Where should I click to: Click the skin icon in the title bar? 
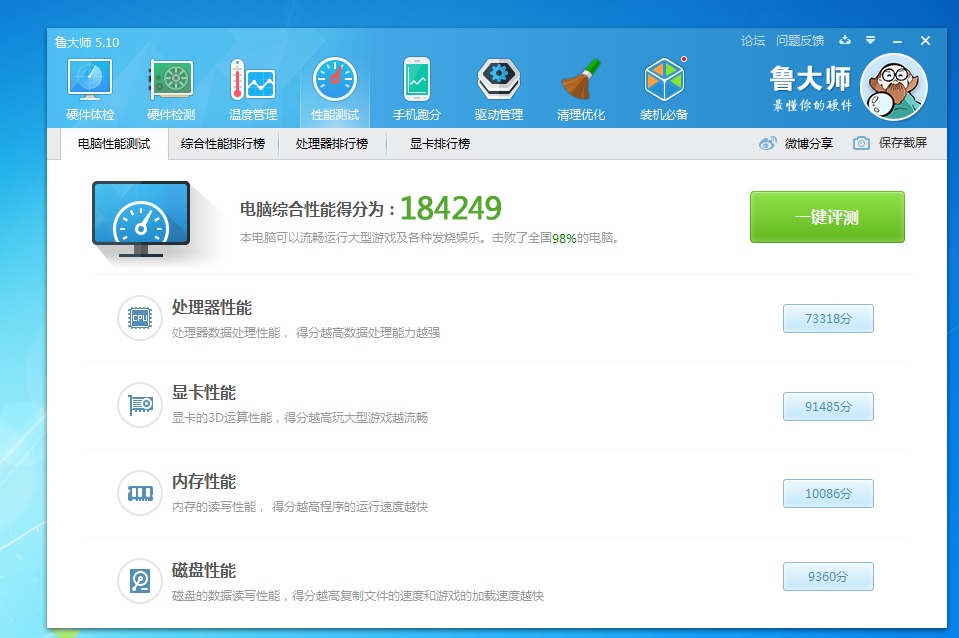[x=845, y=40]
